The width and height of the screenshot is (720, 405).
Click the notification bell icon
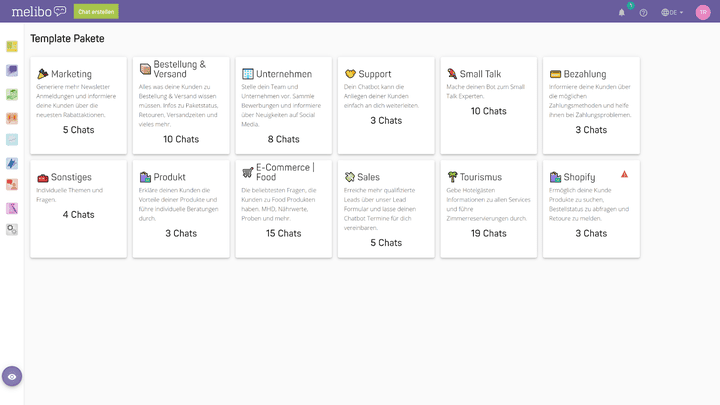(x=622, y=12)
